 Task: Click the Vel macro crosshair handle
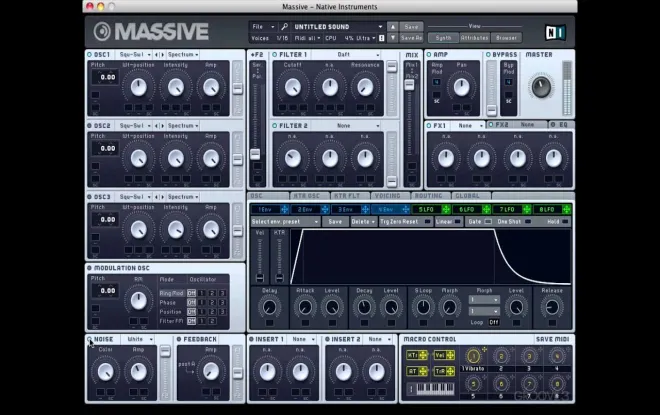[x=450, y=355]
